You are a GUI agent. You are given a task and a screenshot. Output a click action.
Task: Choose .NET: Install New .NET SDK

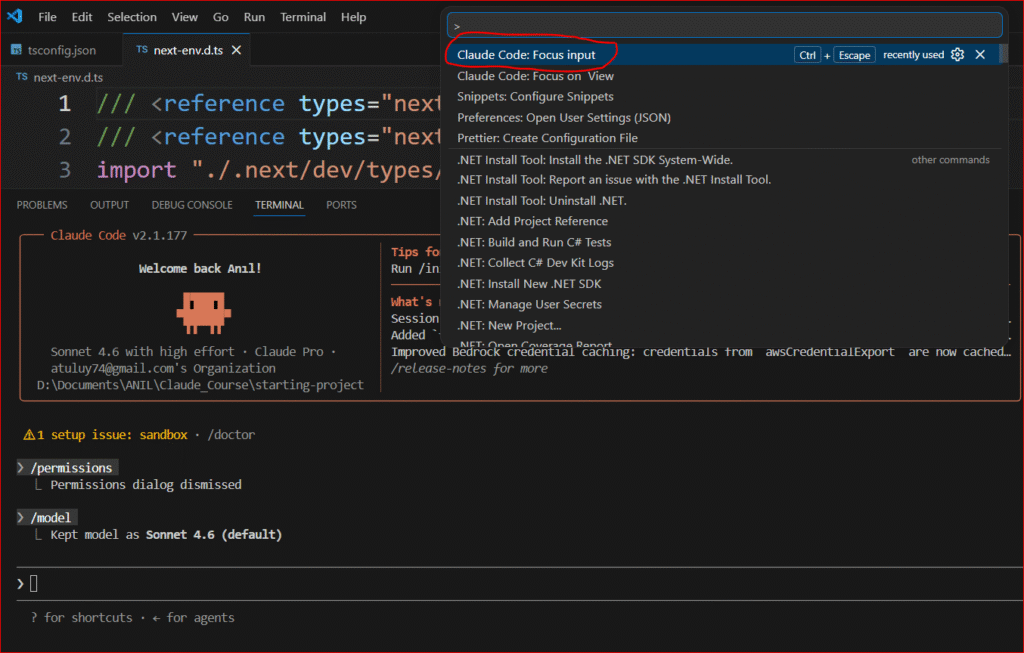(x=723, y=283)
